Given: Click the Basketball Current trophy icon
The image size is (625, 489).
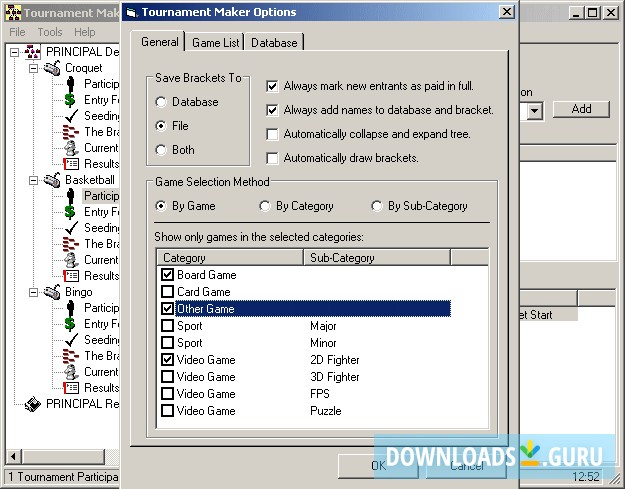Looking at the screenshot, I should click(71, 260).
